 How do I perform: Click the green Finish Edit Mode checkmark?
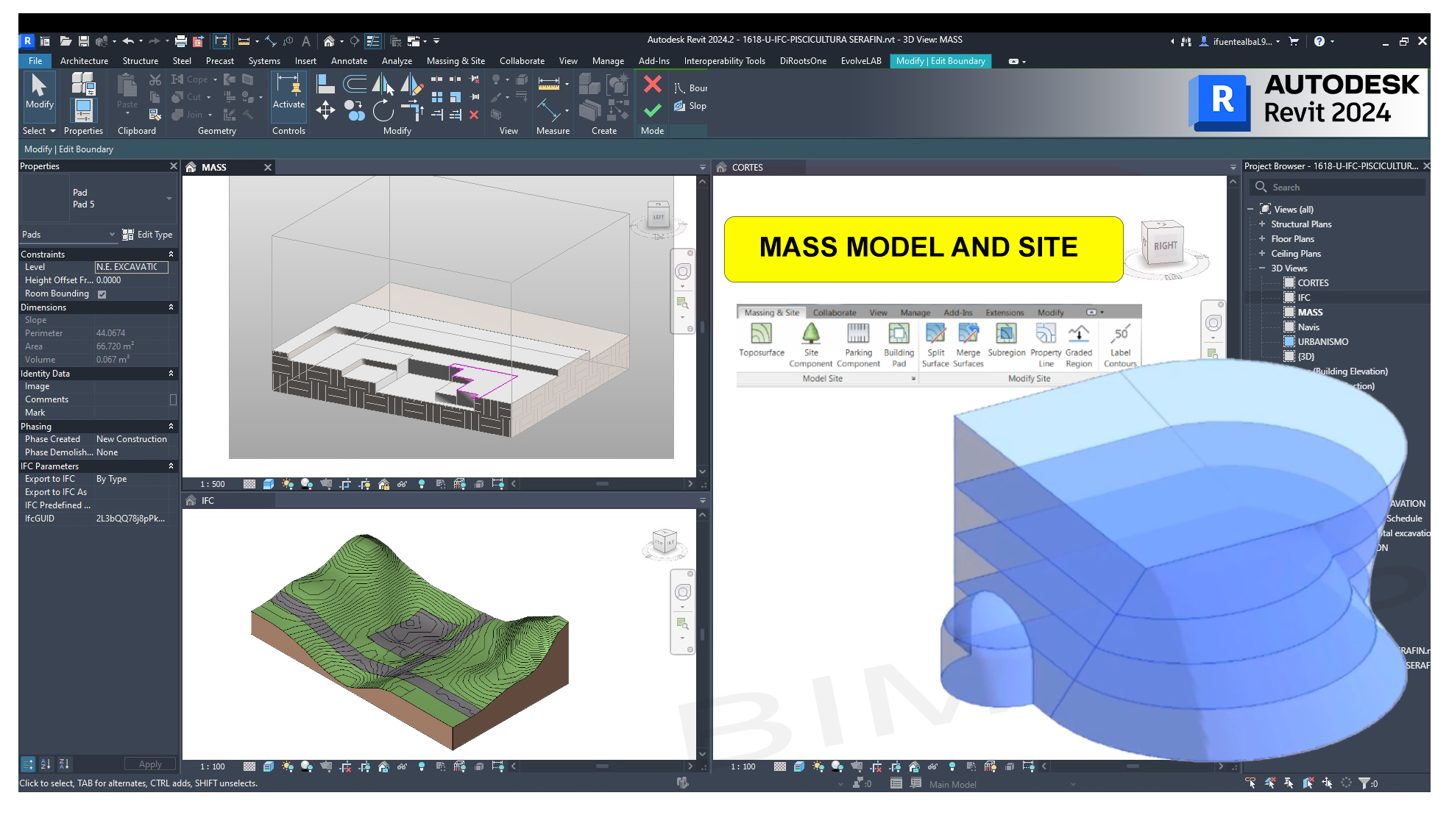pyautogui.click(x=652, y=110)
